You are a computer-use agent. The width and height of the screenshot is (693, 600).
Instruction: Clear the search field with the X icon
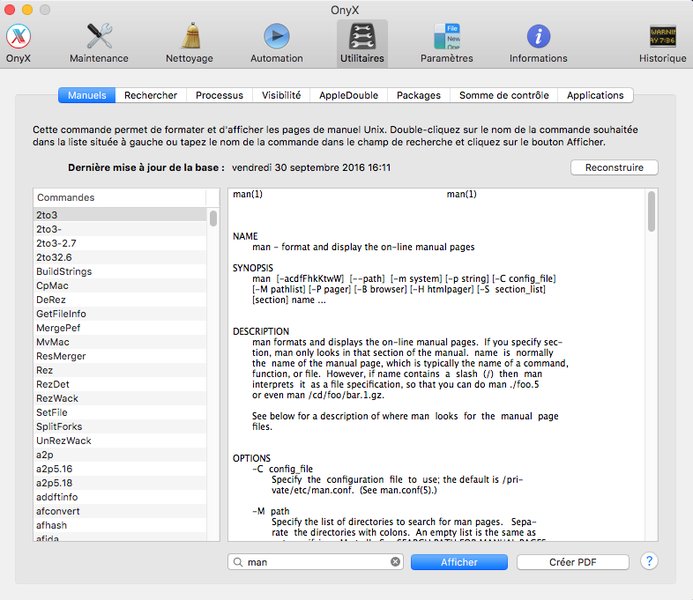395,562
